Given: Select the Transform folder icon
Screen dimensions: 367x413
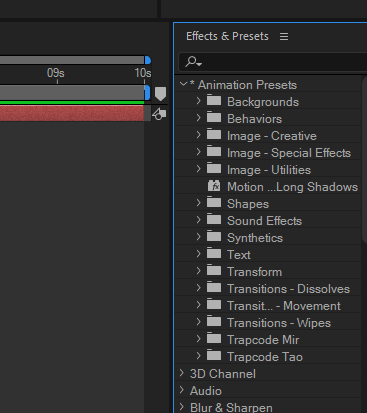Looking at the screenshot, I should click(214, 270).
